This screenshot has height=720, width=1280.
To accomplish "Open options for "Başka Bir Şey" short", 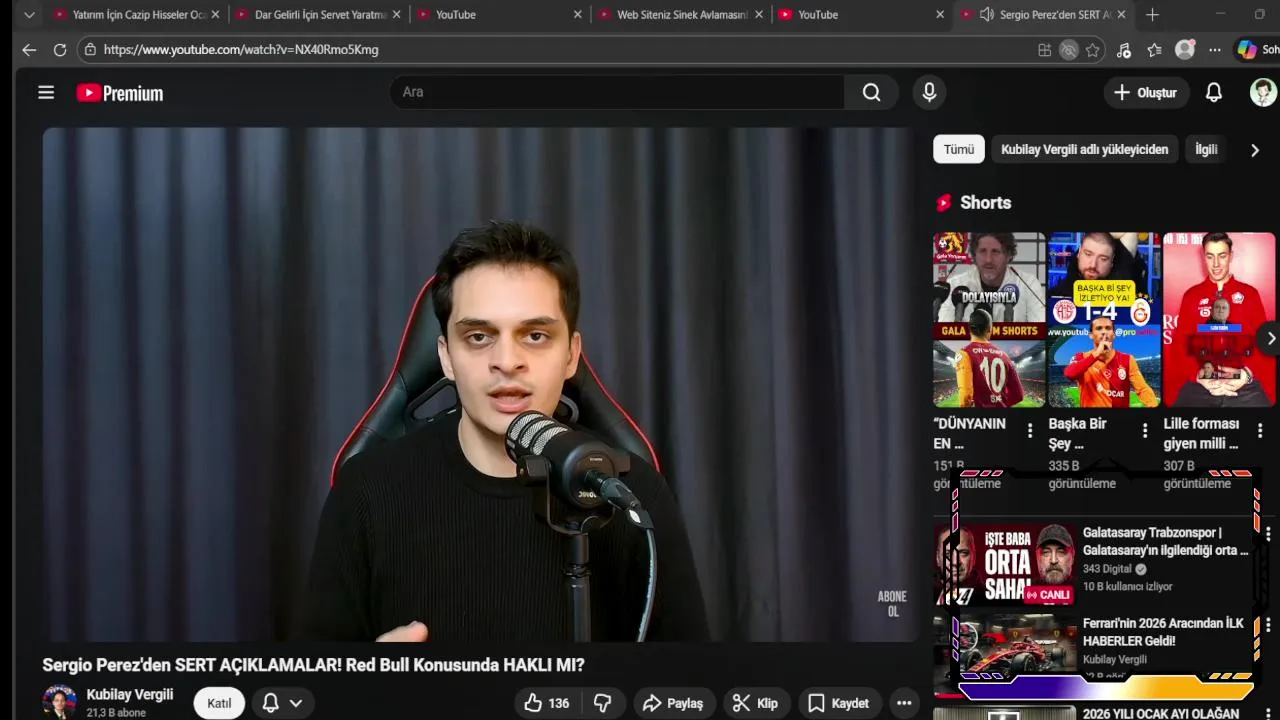I will pos(1145,431).
